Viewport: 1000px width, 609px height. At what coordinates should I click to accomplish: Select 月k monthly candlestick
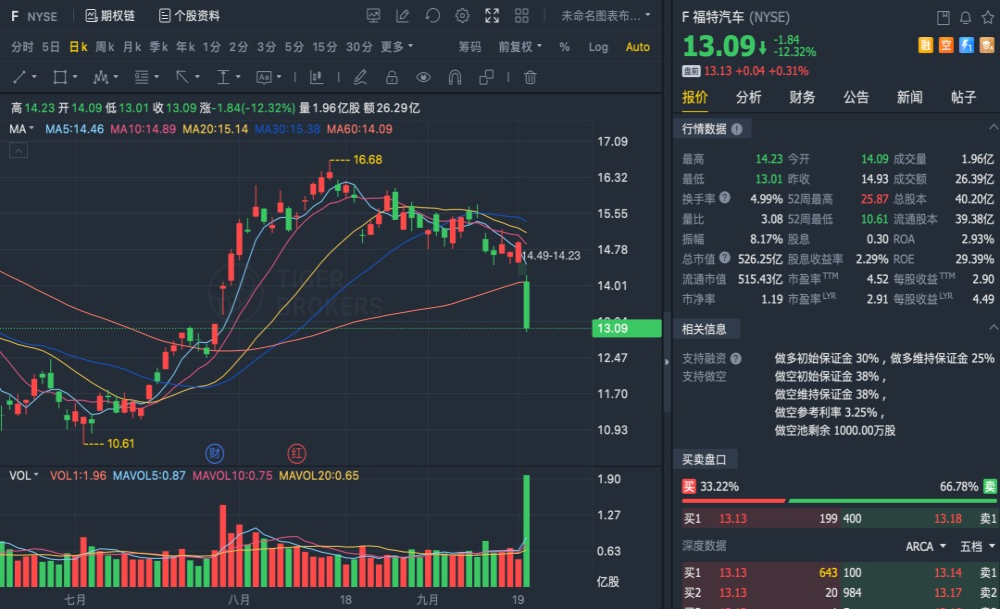tap(132, 47)
